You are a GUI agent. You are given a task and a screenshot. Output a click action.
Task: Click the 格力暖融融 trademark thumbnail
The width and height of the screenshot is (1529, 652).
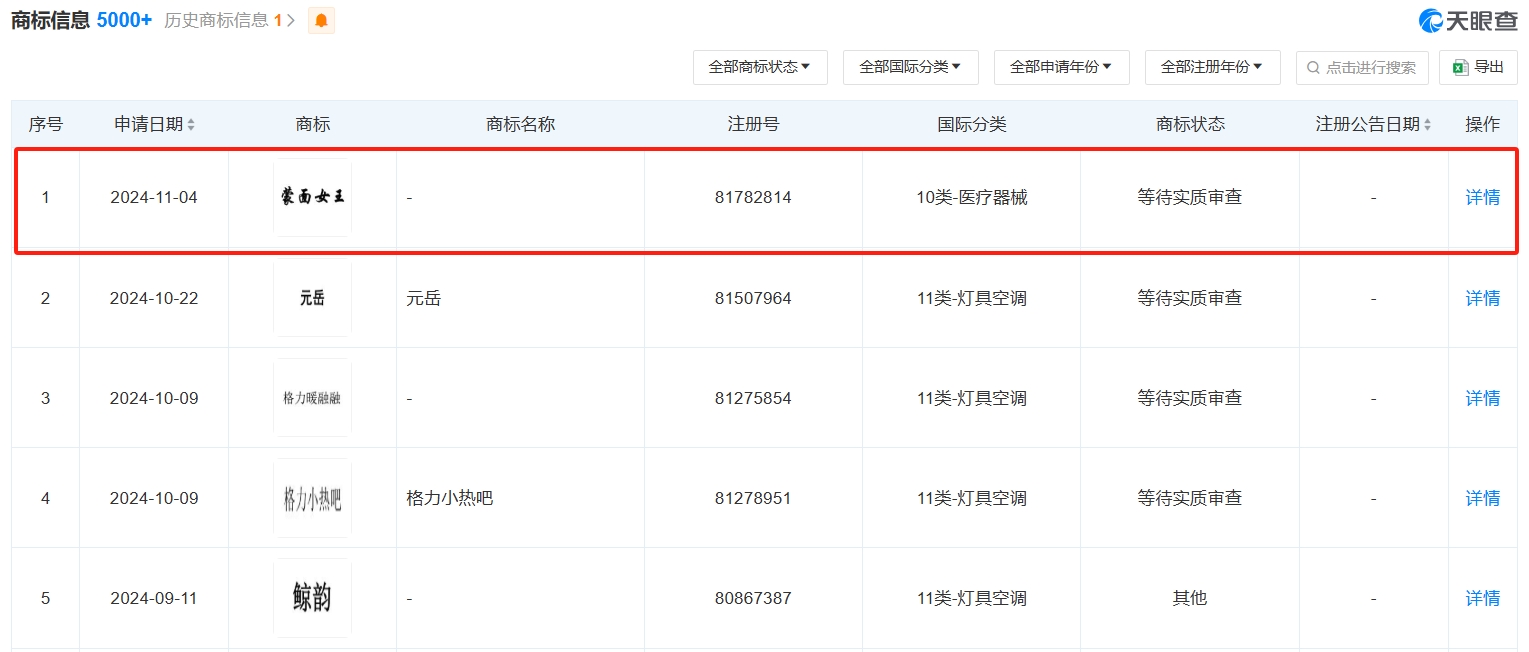[312, 398]
